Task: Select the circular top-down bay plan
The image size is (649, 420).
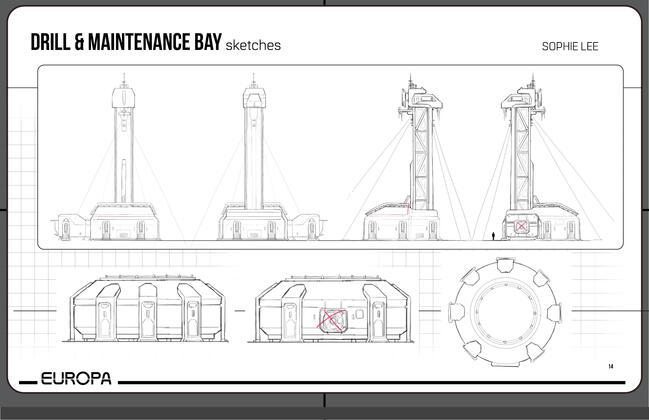Action: click(x=497, y=311)
